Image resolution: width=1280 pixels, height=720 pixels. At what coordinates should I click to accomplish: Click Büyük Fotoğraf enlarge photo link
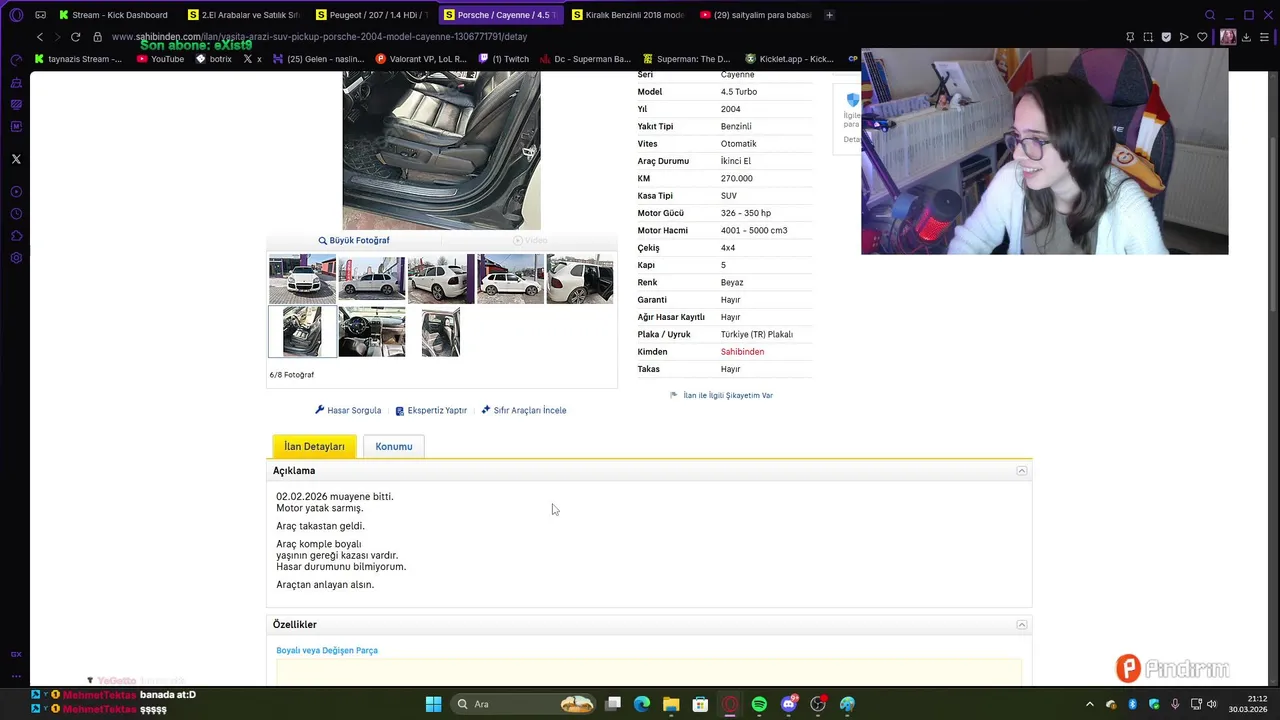pos(354,240)
